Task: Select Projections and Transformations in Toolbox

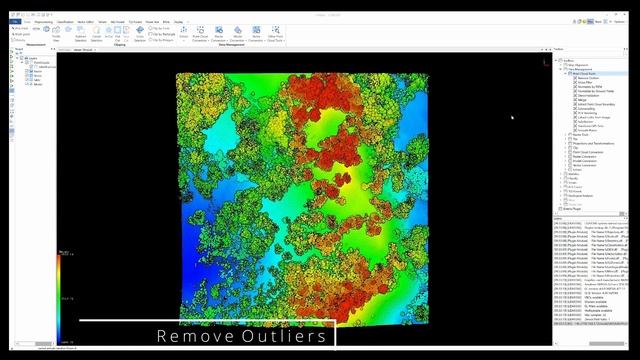Action: 593,144
